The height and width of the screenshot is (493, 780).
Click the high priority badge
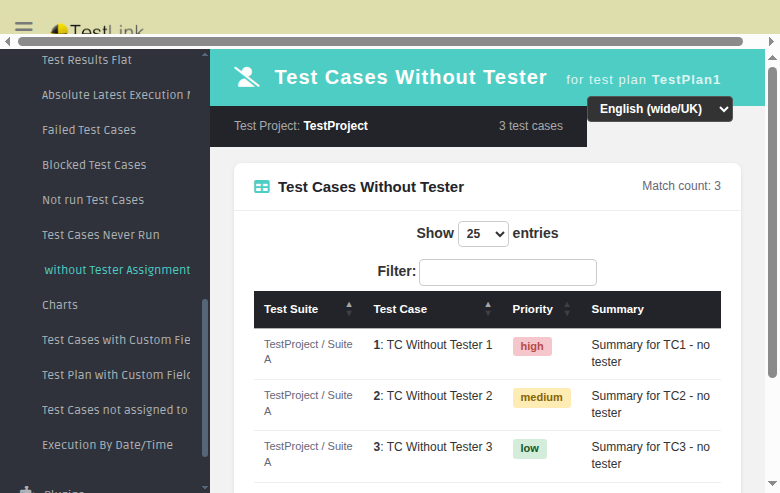coord(532,346)
